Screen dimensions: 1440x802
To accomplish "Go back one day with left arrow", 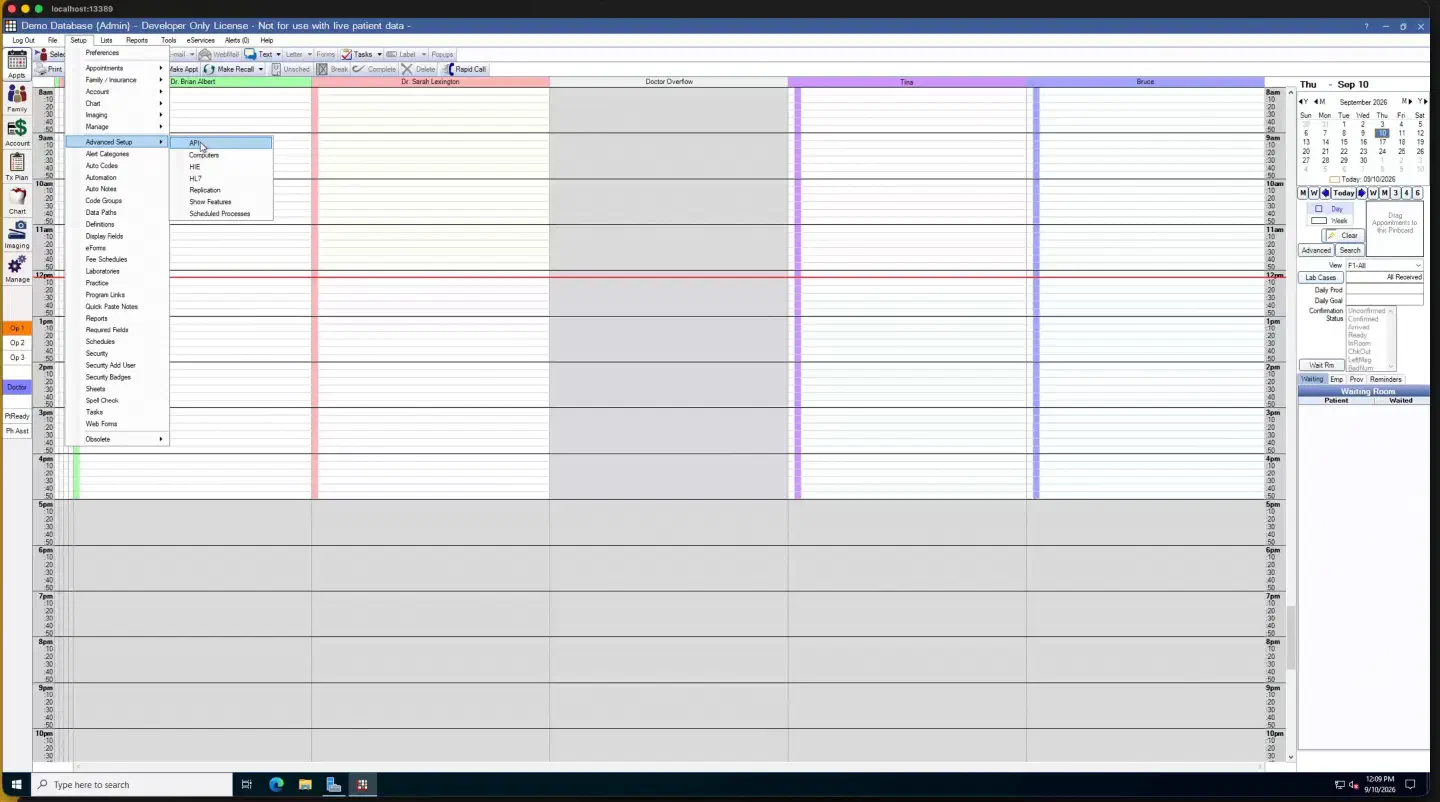I will point(1326,193).
